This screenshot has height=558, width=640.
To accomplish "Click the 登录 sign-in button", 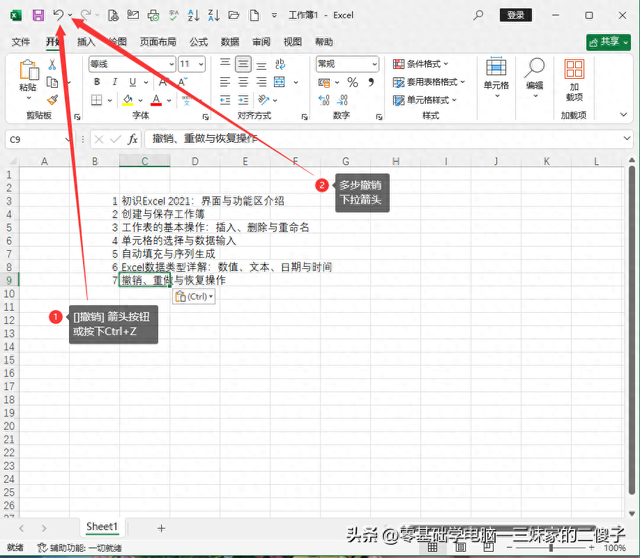I will click(x=516, y=15).
